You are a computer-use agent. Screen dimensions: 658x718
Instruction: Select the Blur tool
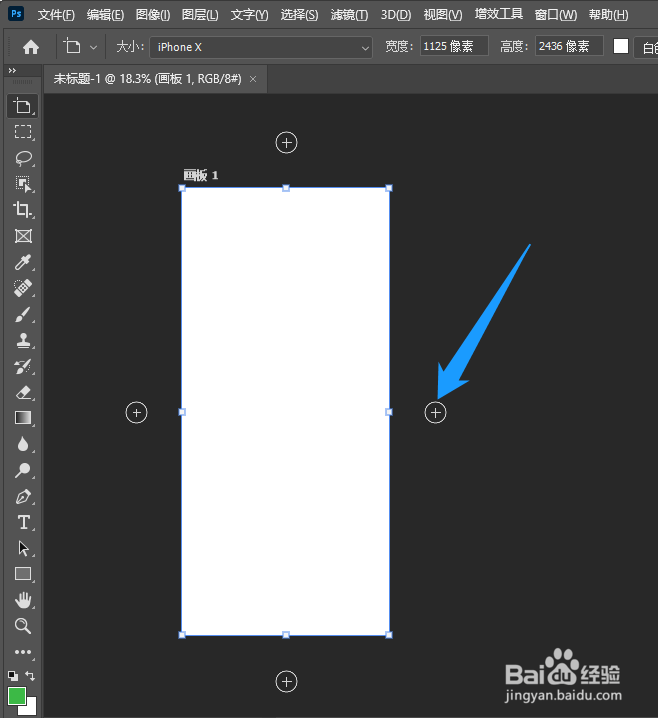[22, 444]
